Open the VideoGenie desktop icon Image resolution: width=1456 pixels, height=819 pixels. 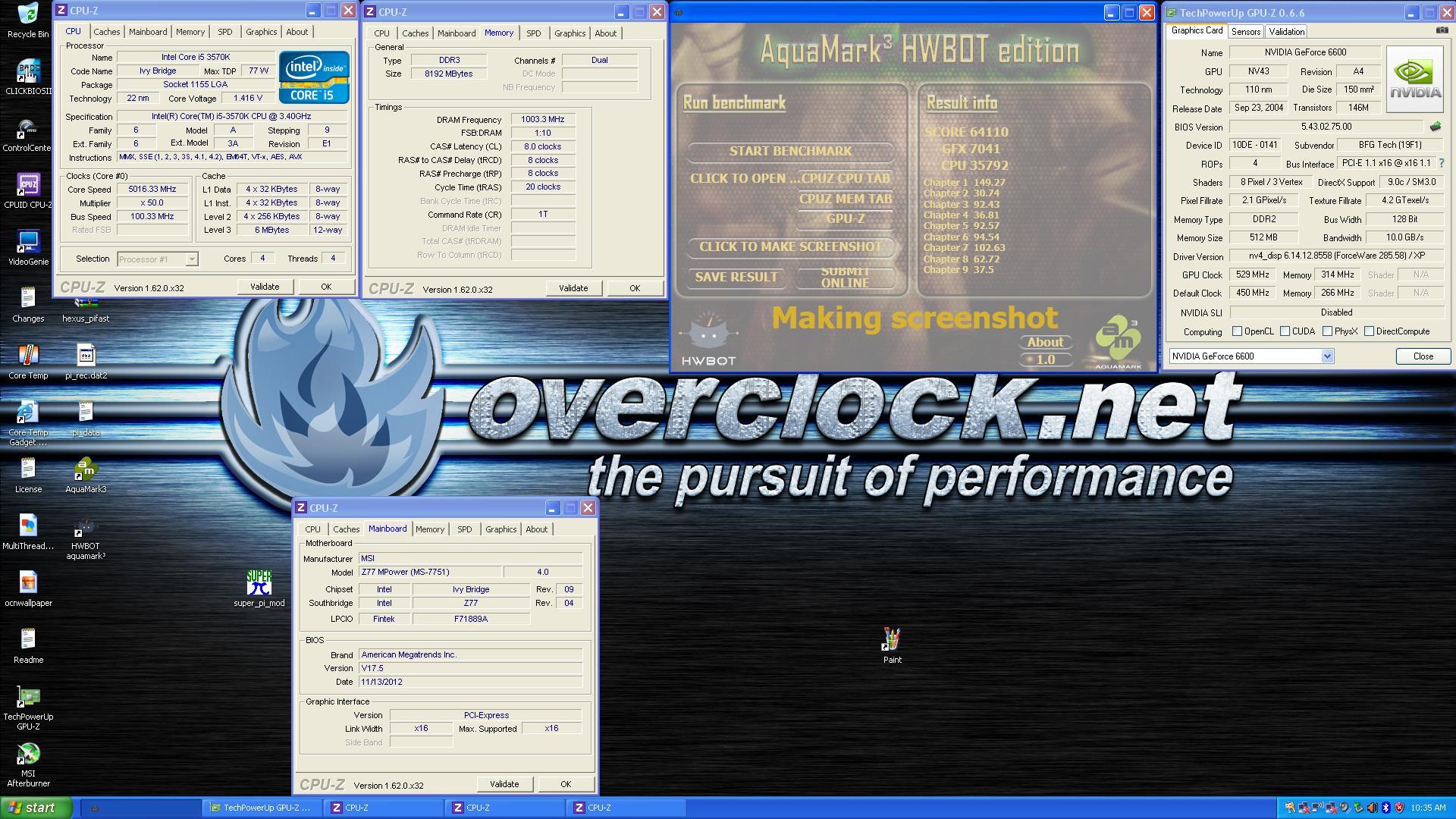pyautogui.click(x=28, y=247)
